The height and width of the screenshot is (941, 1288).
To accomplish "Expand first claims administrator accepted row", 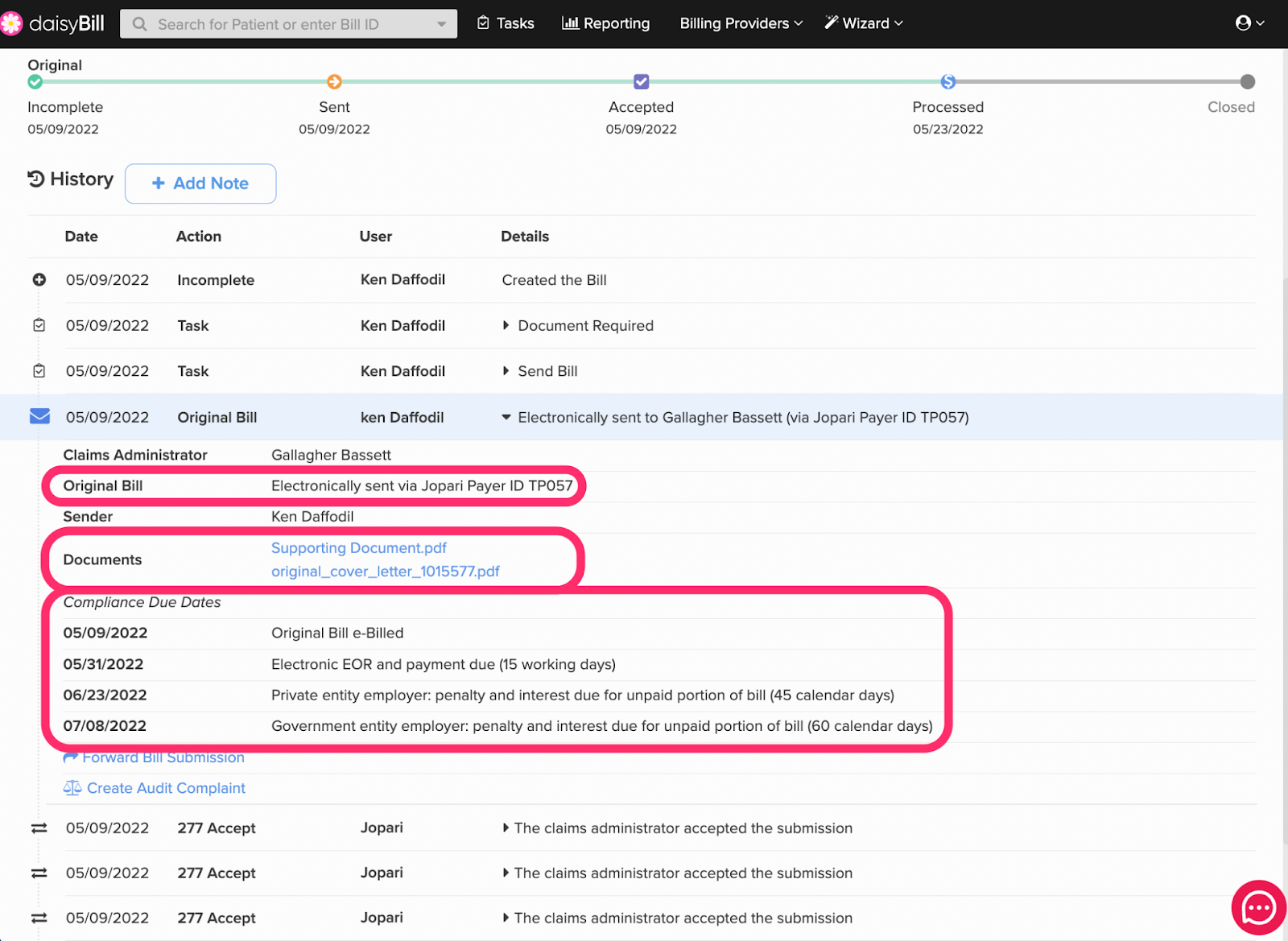I will pos(506,828).
